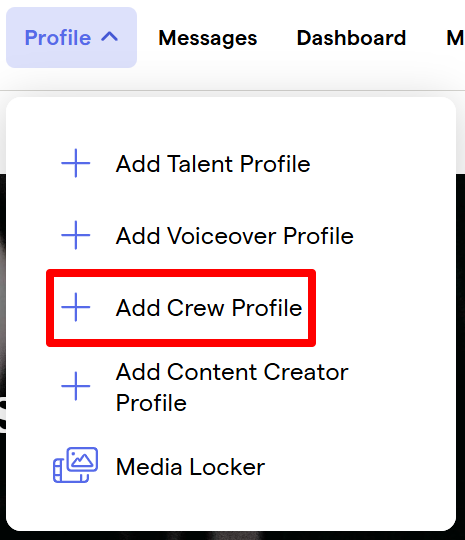Collapse Profile menu using the up chevron
465x540 pixels.
110,37
